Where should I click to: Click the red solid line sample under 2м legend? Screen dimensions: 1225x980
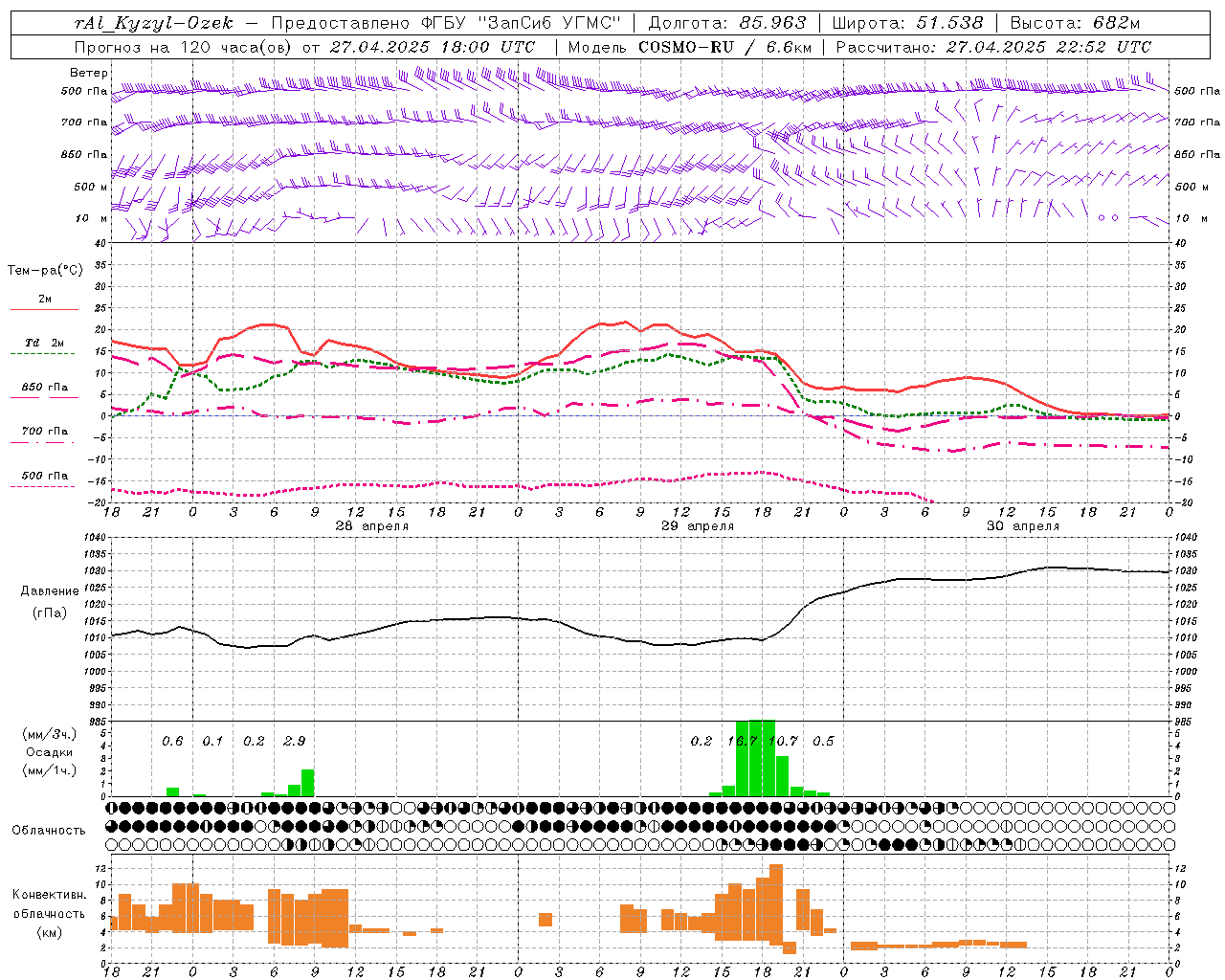[x=44, y=309]
